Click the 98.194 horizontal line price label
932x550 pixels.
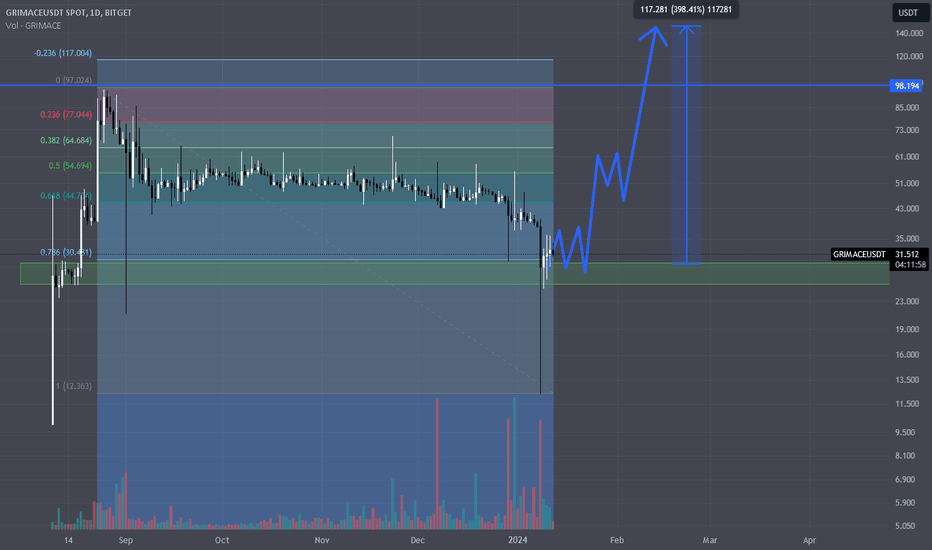(x=906, y=86)
